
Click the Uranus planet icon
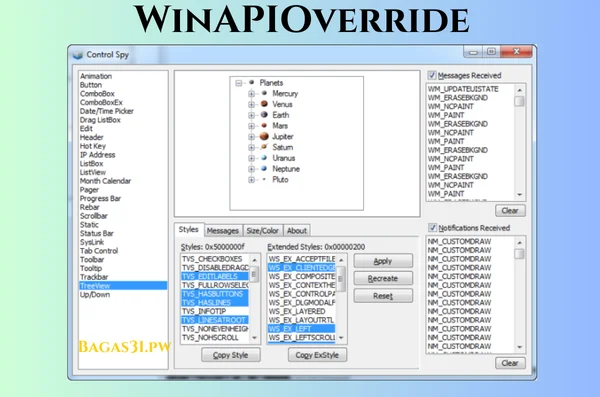click(264, 157)
